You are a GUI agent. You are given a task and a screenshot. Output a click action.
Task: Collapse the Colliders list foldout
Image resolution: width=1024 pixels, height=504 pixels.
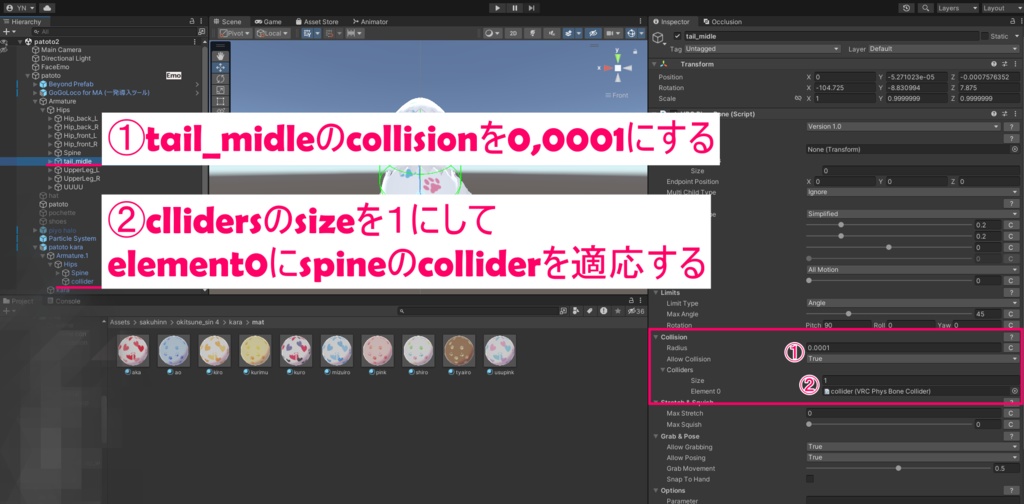tap(662, 370)
